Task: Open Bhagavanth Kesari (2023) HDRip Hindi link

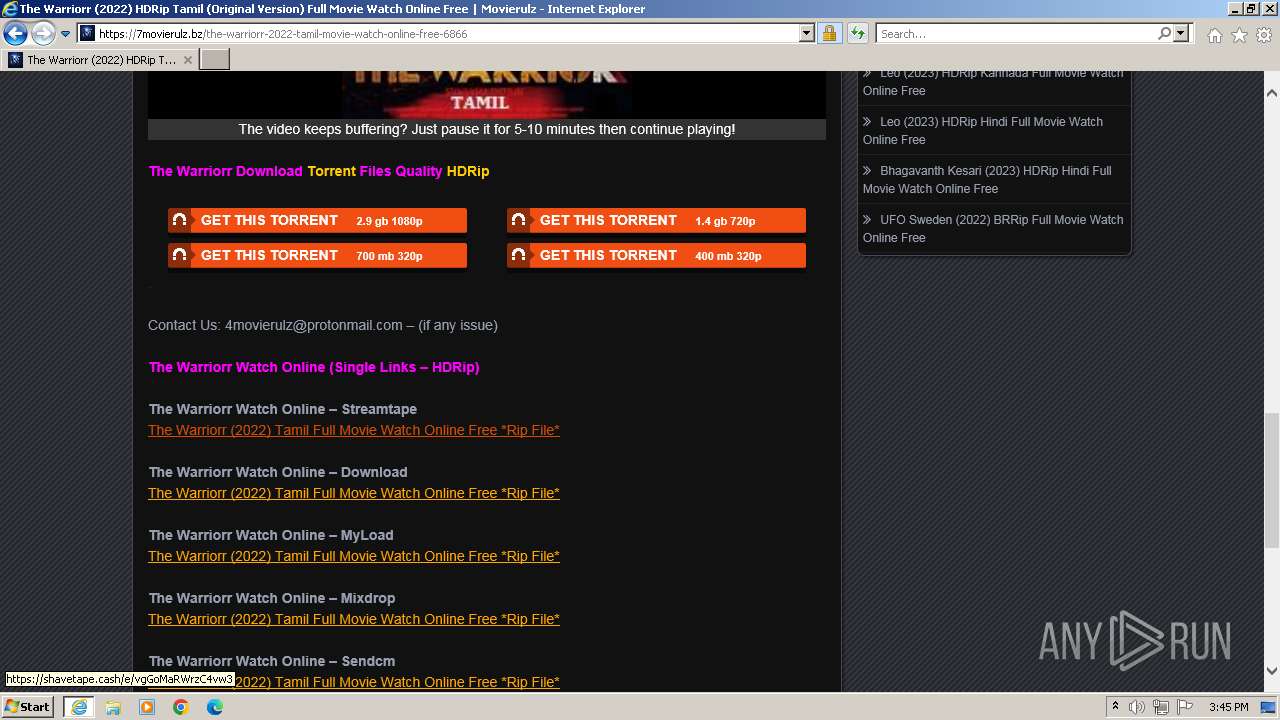Action: [987, 180]
